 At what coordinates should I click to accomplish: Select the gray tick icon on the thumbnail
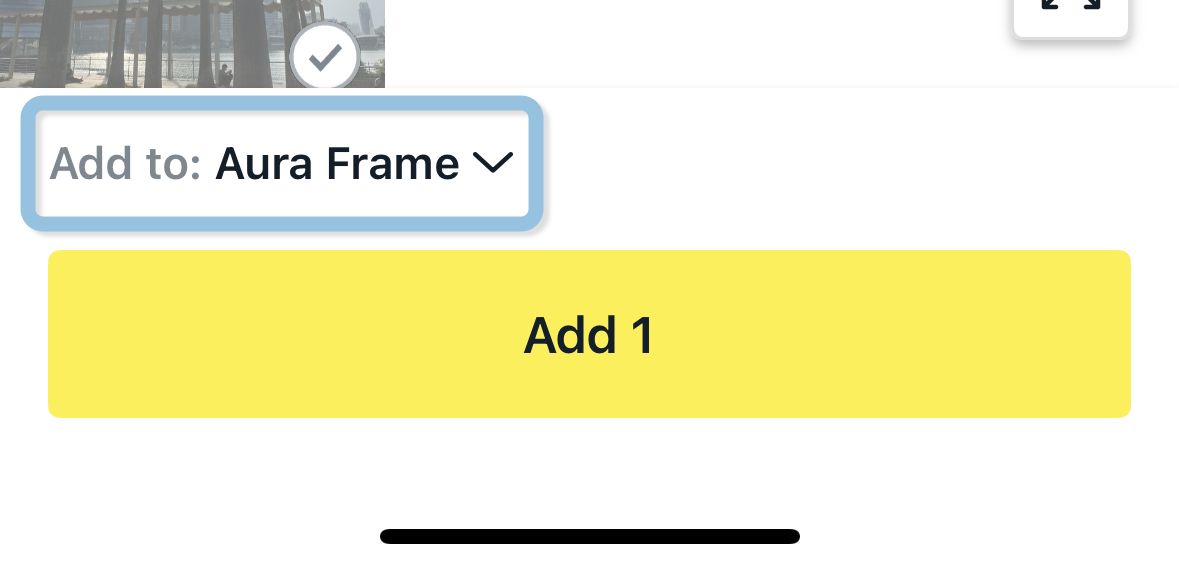[x=324, y=58]
